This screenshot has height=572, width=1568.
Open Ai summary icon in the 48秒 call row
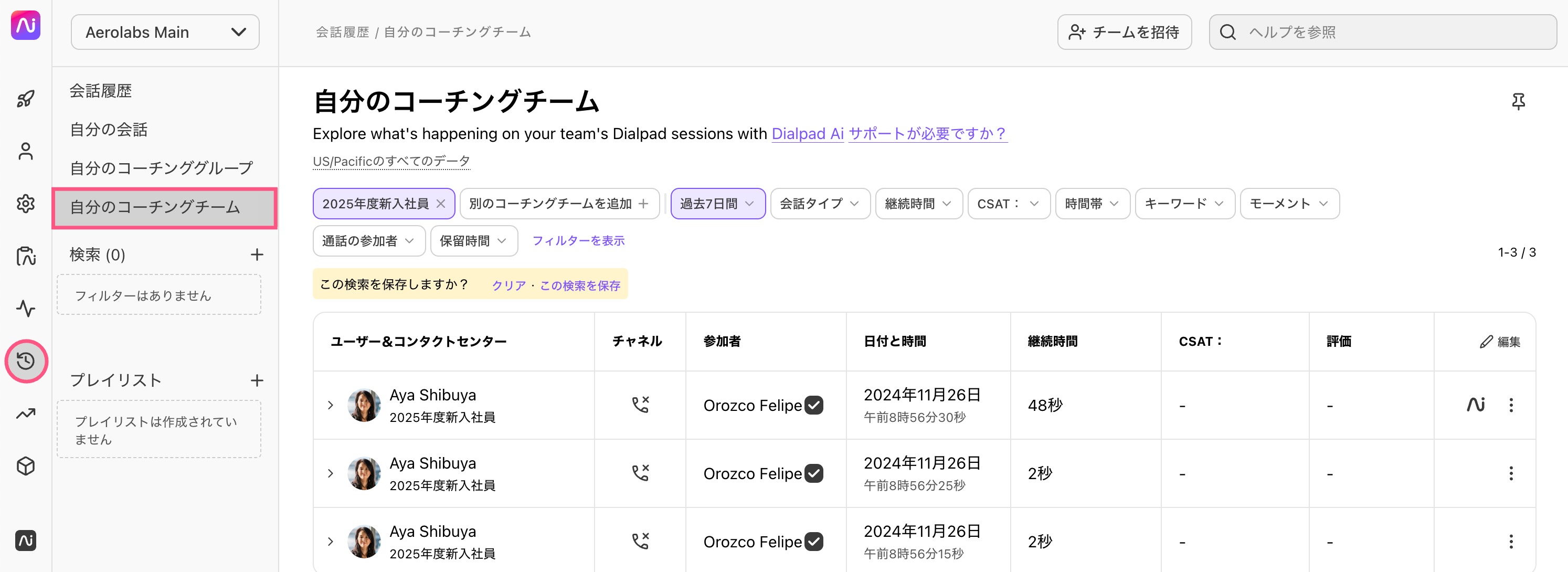tap(1476, 405)
